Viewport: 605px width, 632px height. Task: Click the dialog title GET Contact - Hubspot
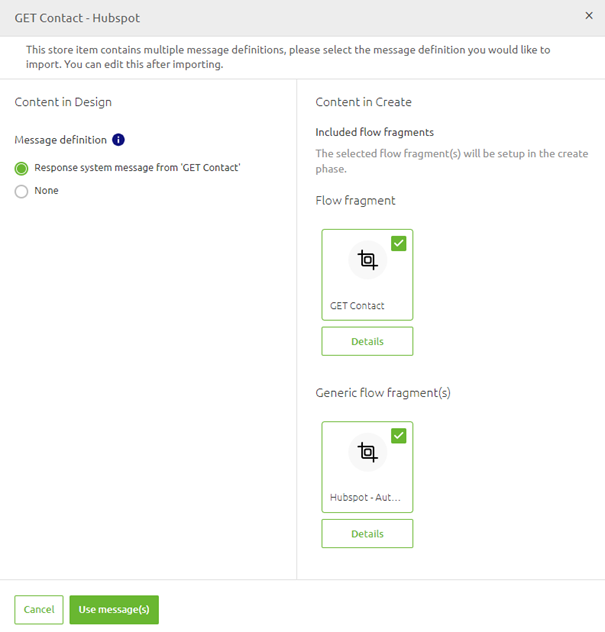click(x=77, y=18)
